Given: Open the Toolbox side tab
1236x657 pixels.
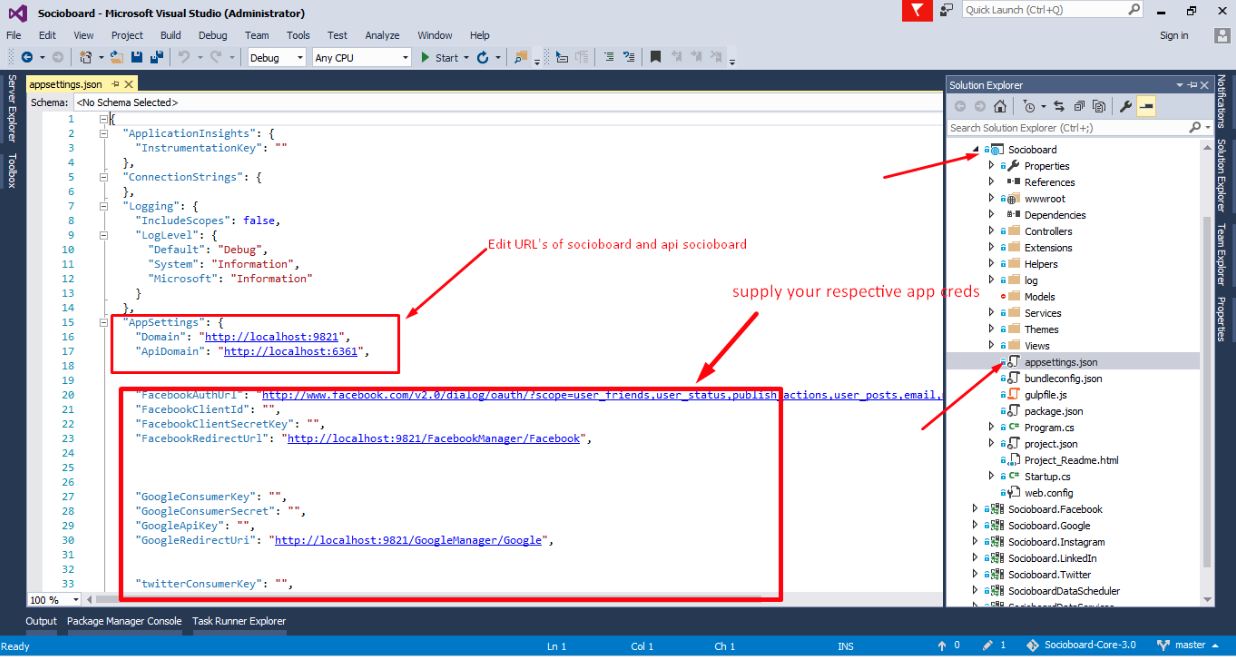Looking at the screenshot, I should coord(12,170).
